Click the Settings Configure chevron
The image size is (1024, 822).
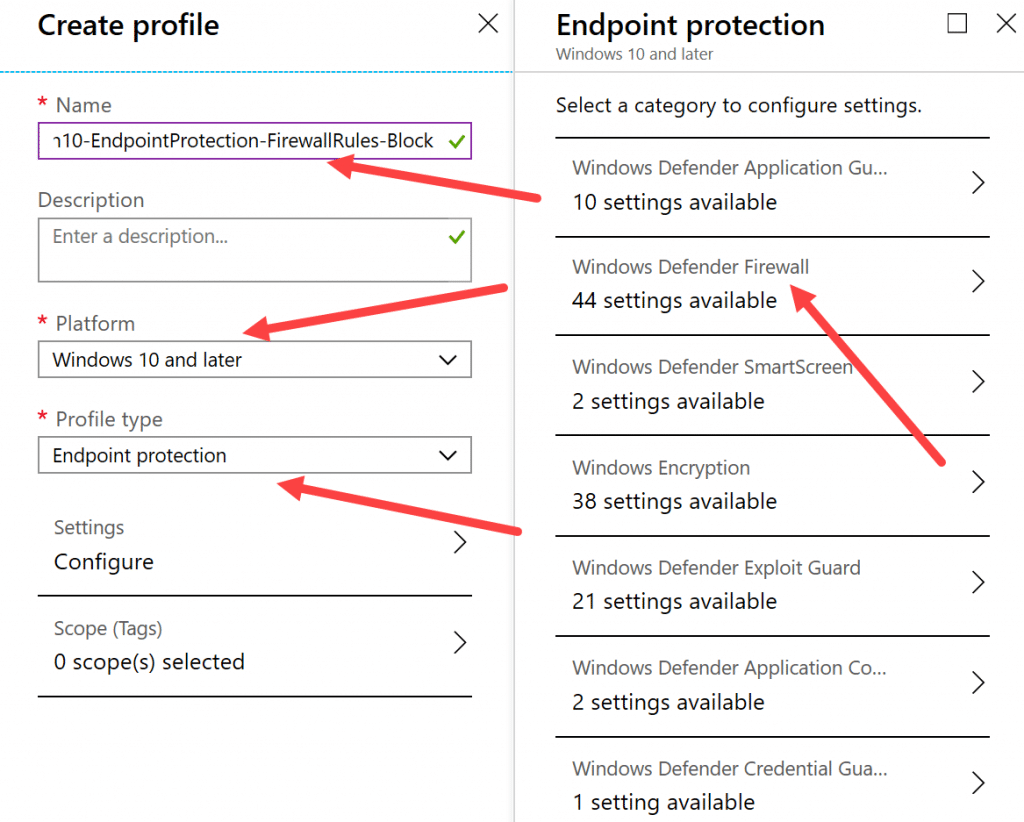point(459,543)
